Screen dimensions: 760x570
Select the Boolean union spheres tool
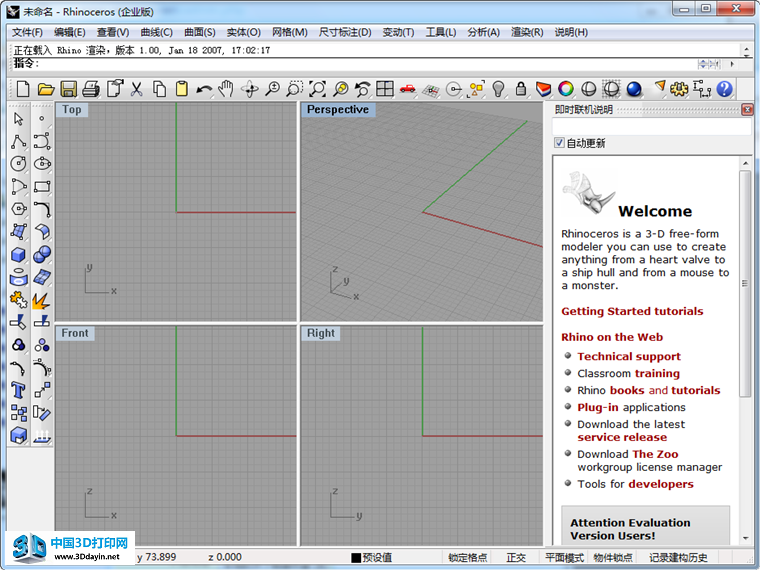(42, 254)
